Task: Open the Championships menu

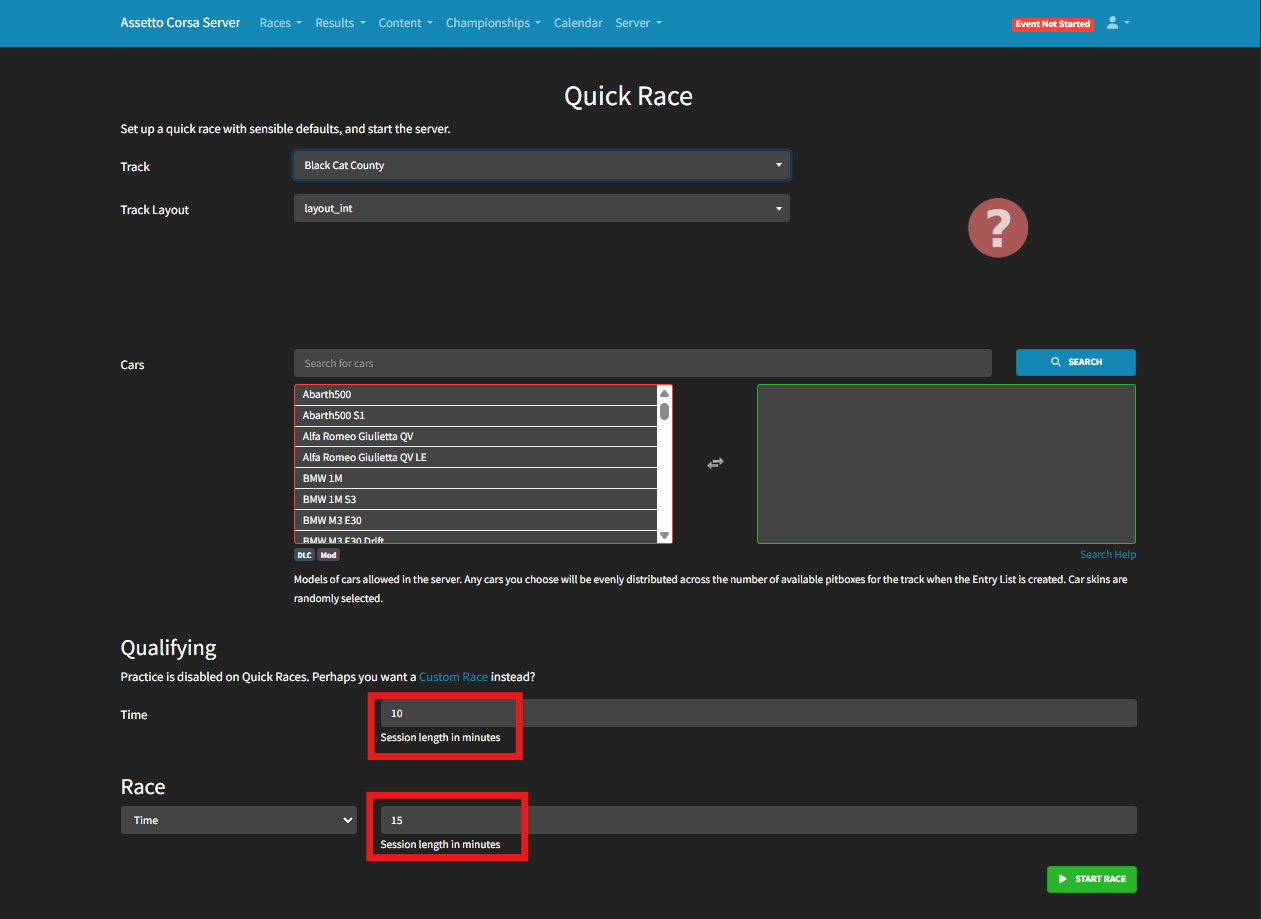Action: pyautogui.click(x=493, y=23)
